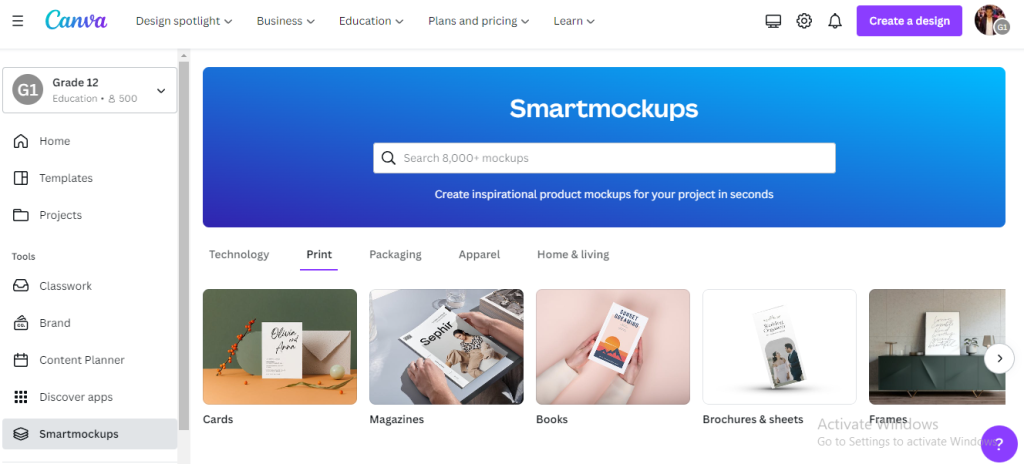Click the purple help question mark
This screenshot has height=464, width=1024.
999,444
